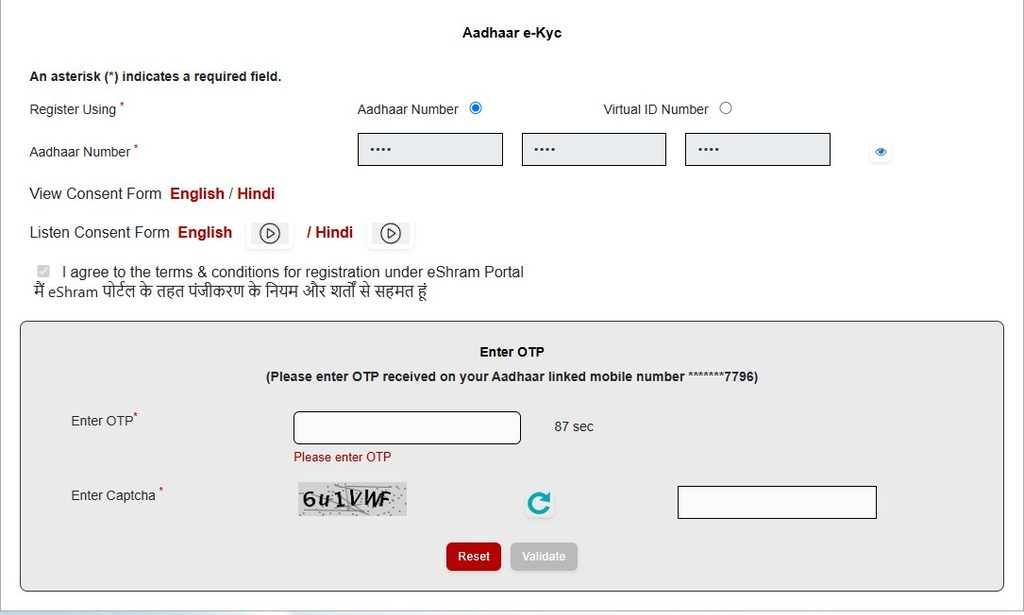Toggle the terms & conditions agreement checkbox
Image resolution: width=1024 pixels, height=615 pixels.
(x=44, y=271)
